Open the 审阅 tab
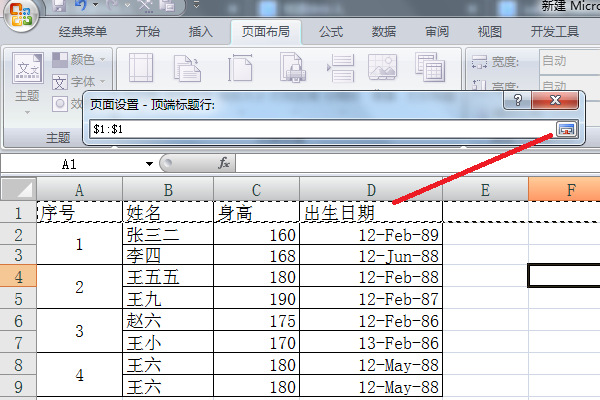Screen dimensions: 600x400 (x=437, y=32)
